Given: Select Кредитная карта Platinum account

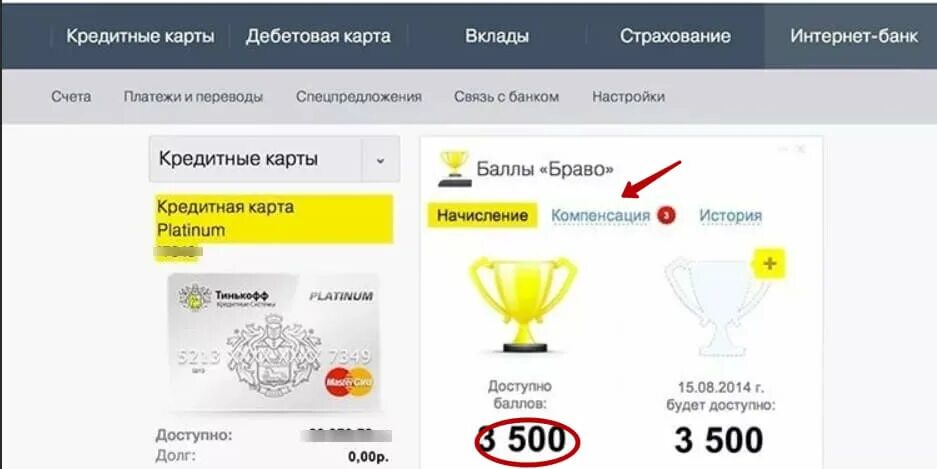Looking at the screenshot, I should [x=274, y=219].
